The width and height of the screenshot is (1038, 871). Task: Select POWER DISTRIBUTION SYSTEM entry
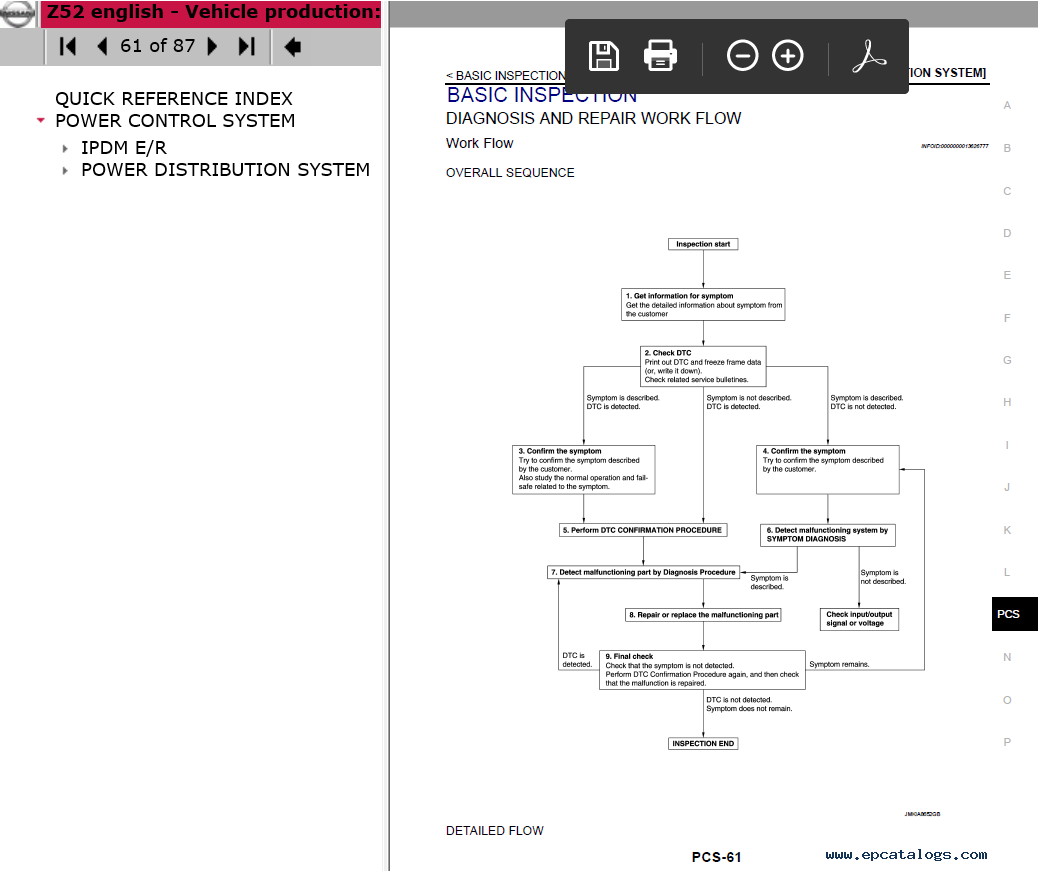point(225,170)
